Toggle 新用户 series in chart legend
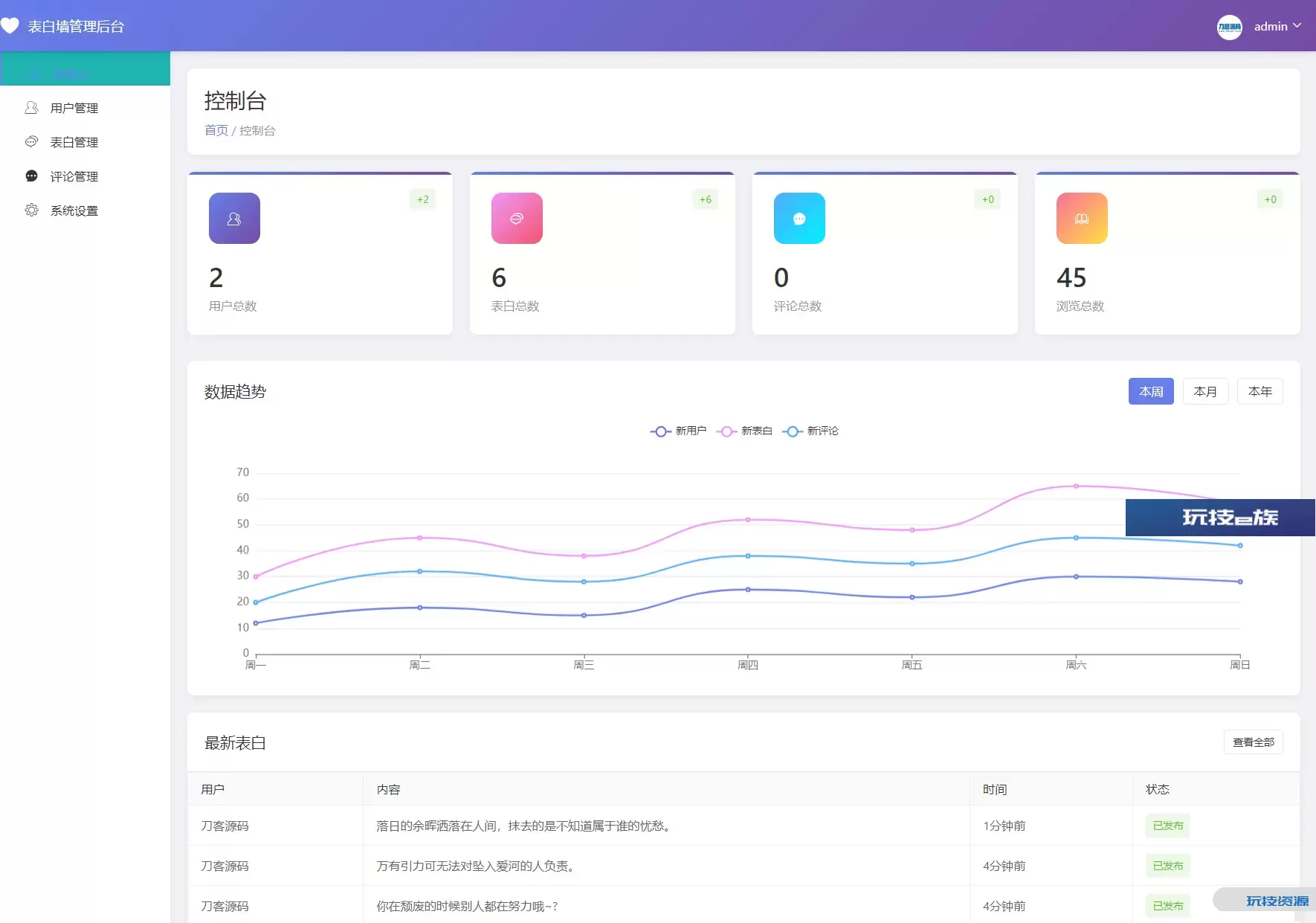The width and height of the screenshot is (1316, 923). 678,431
